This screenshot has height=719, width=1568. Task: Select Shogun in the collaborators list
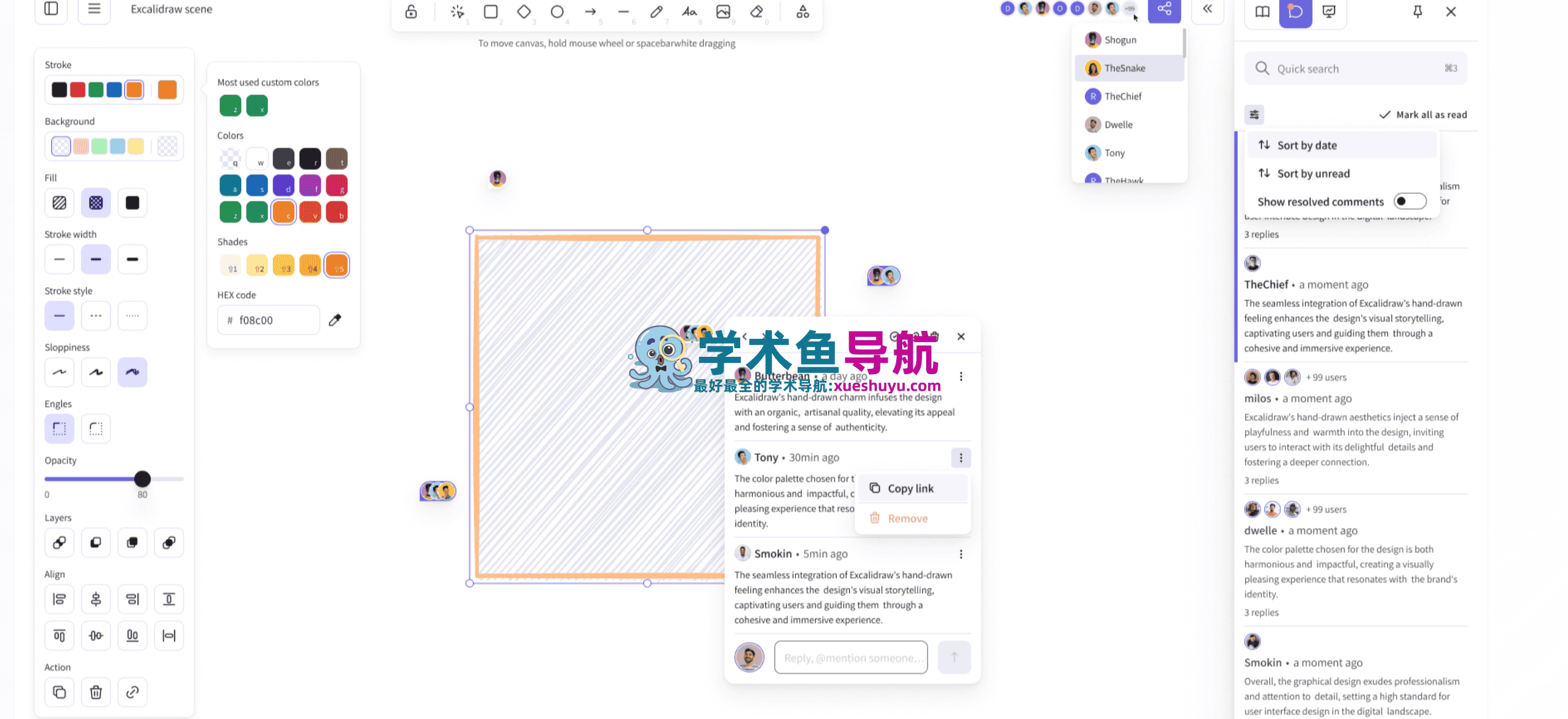click(1129, 40)
